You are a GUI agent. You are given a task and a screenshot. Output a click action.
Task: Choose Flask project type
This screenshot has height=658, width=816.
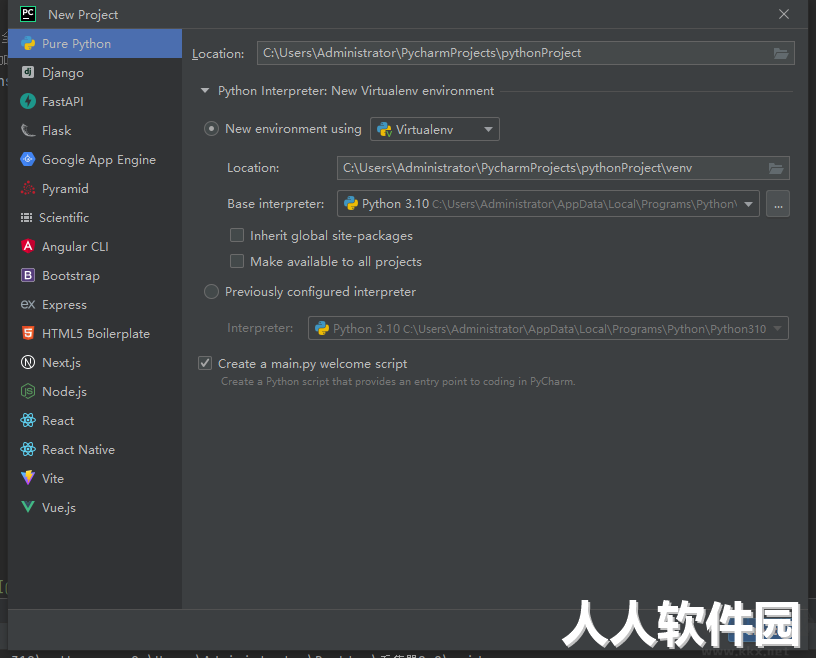coord(95,130)
